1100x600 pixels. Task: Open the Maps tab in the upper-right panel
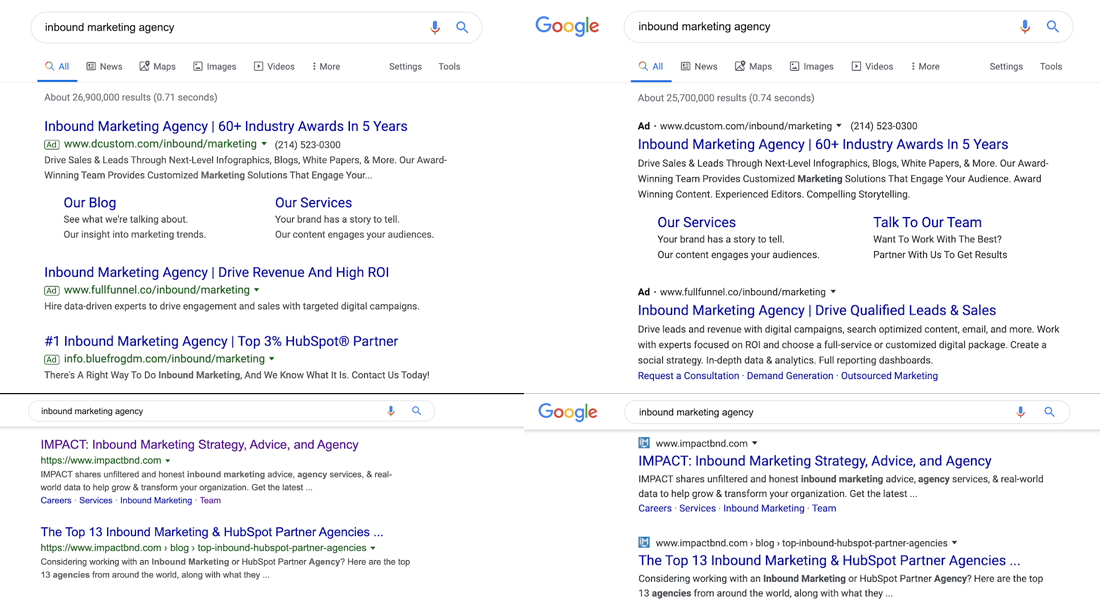(753, 67)
